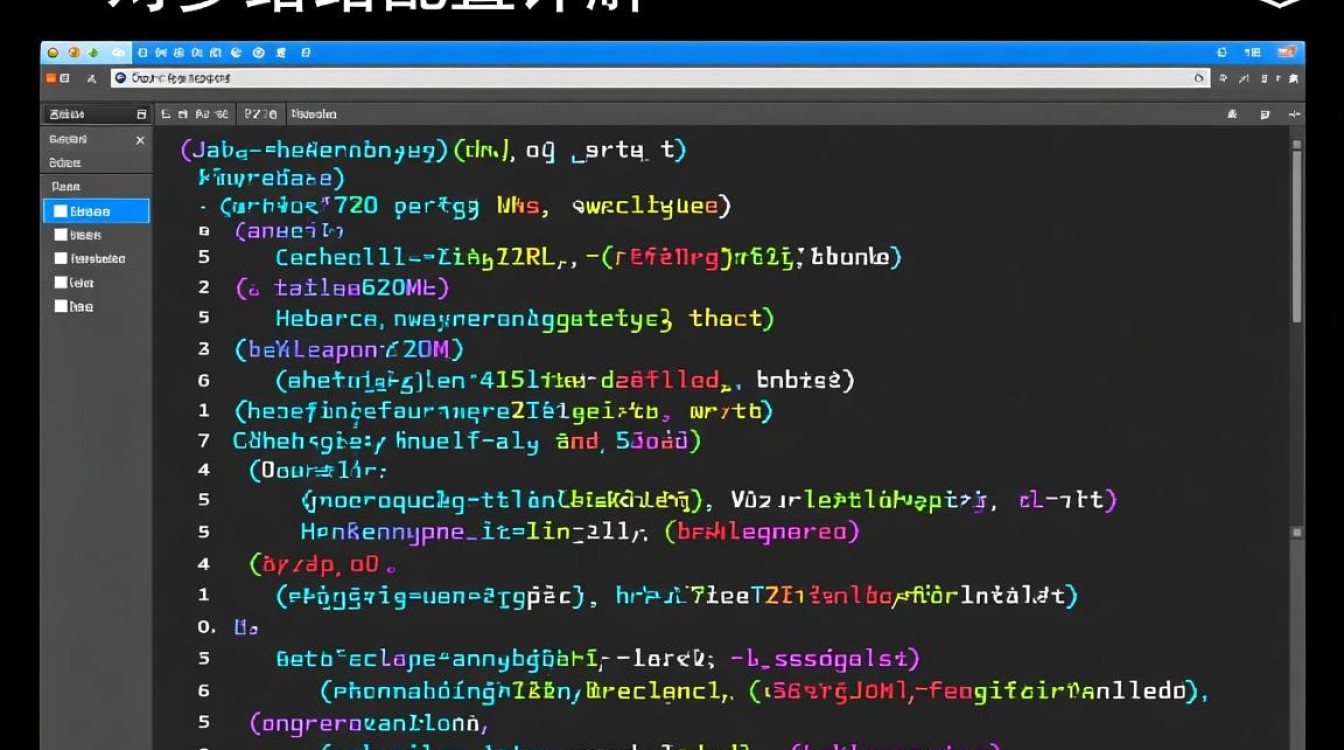Enable the last checkbox in the sidebar list
Viewport: 1344px width, 750px height.
(x=61, y=307)
